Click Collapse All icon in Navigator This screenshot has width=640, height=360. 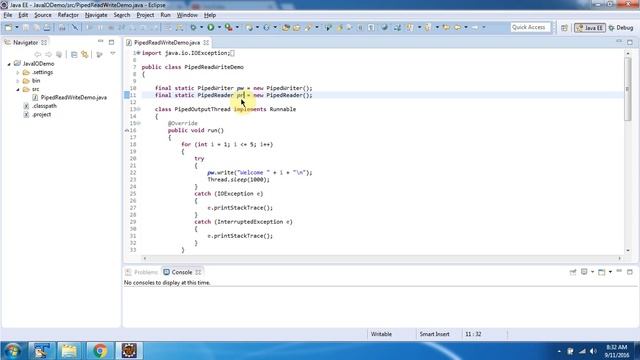point(74,54)
